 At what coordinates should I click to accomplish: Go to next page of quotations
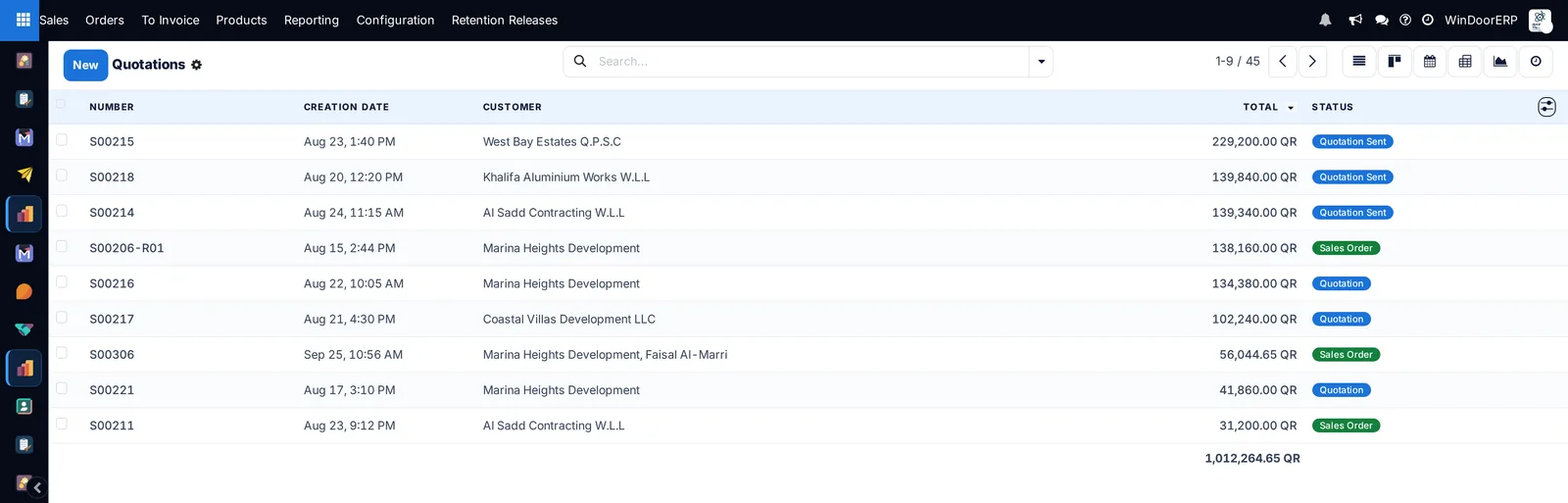pos(1312,61)
